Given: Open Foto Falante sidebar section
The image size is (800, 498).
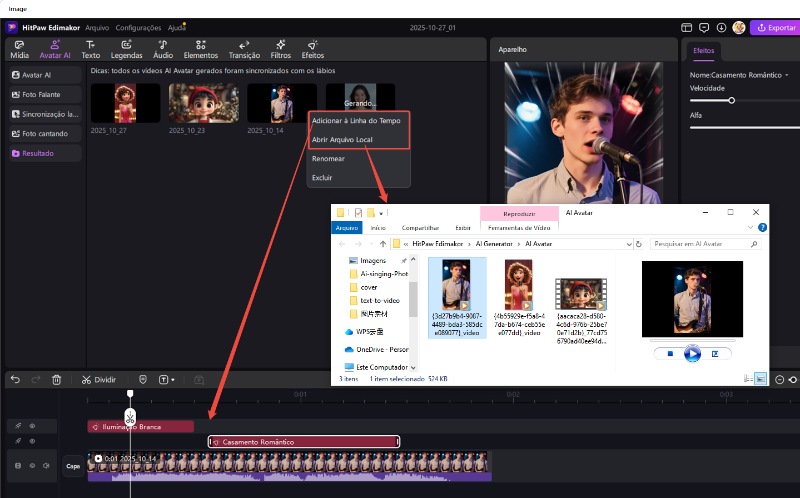Looking at the screenshot, I should coord(45,94).
